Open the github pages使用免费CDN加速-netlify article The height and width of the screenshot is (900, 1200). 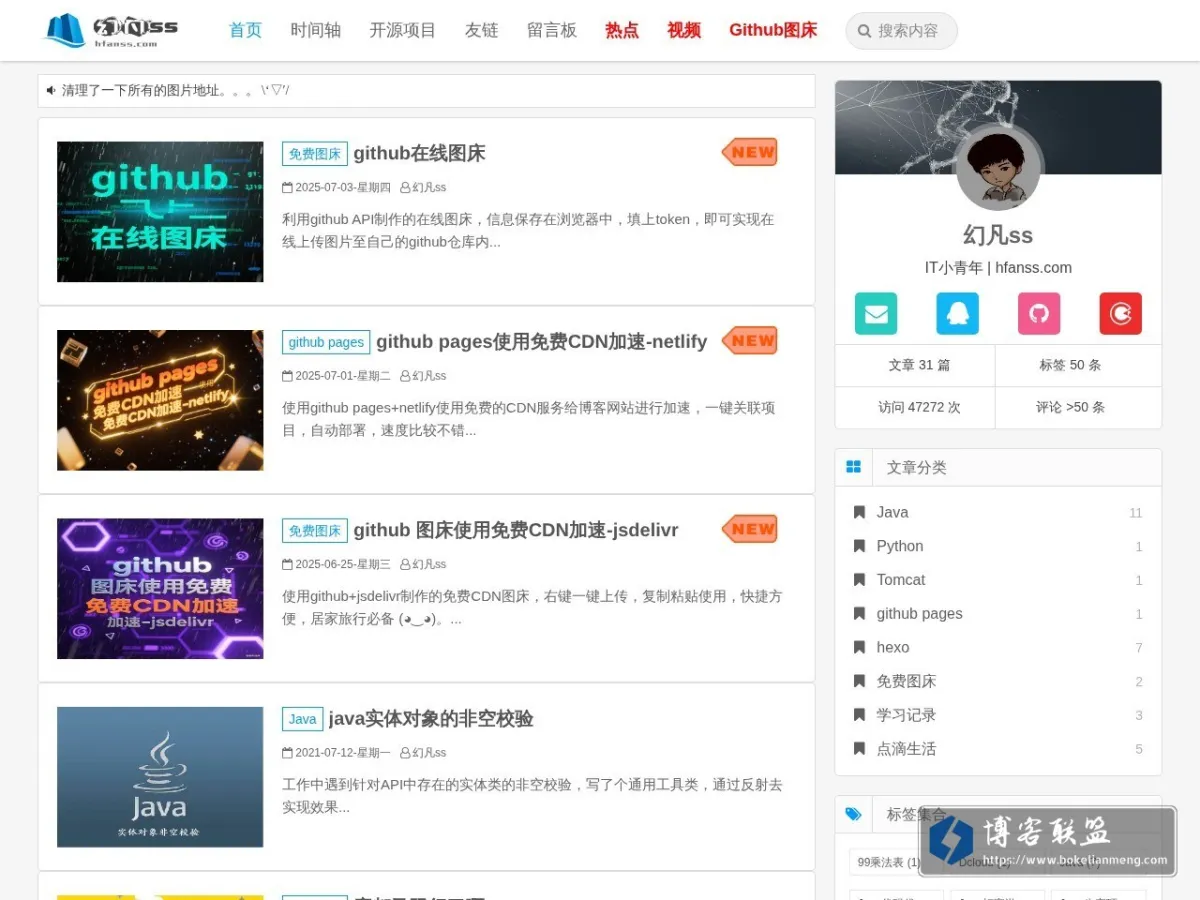(x=541, y=341)
